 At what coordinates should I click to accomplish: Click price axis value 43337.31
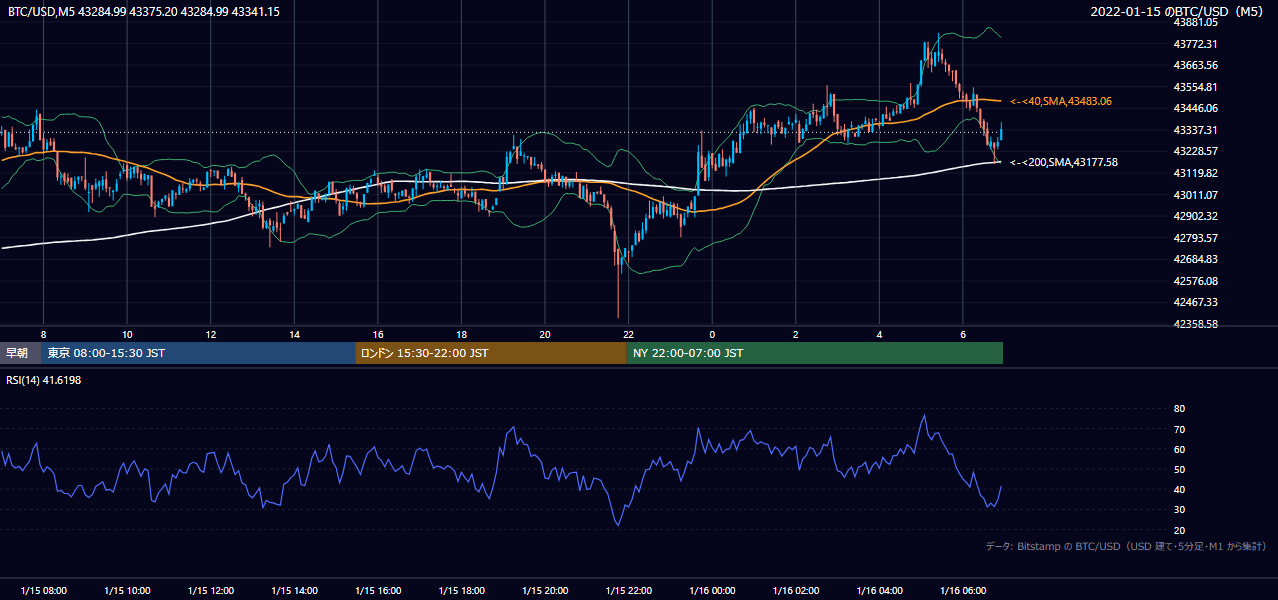coord(1195,130)
